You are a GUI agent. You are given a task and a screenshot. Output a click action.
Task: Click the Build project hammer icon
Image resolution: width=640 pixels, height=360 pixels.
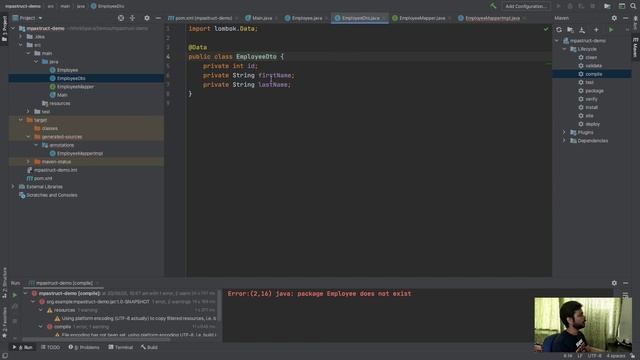pos(493,6)
